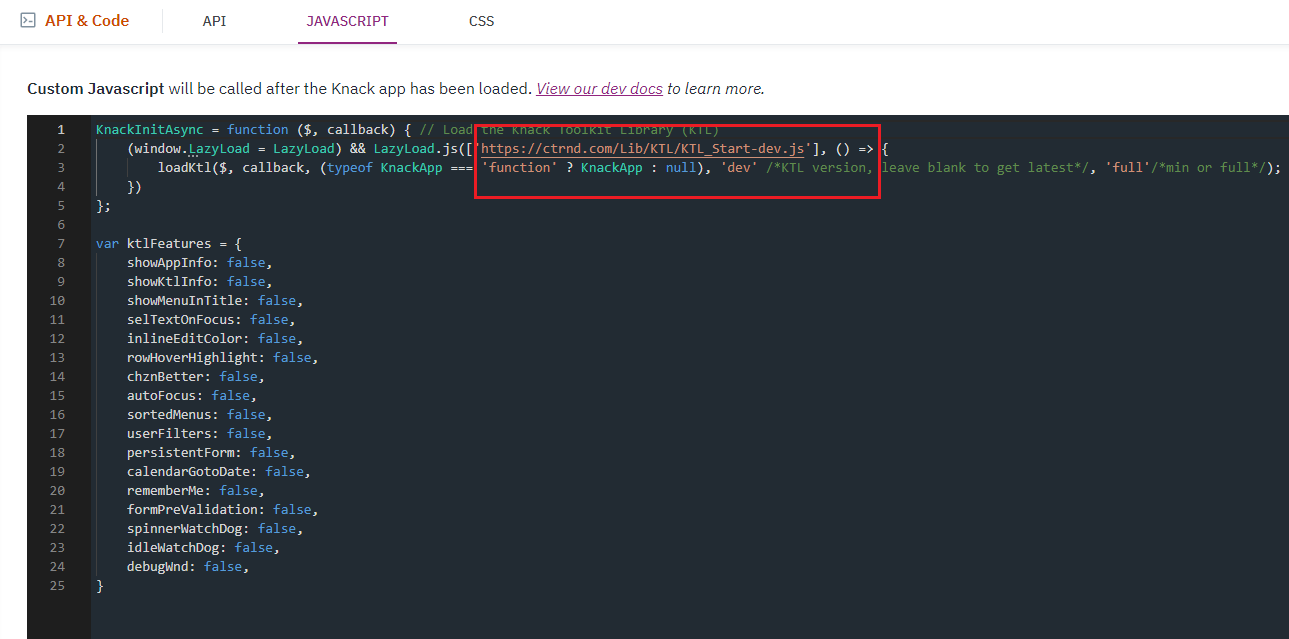Open the View our dev docs link
The width and height of the screenshot is (1289, 639).
[x=598, y=88]
